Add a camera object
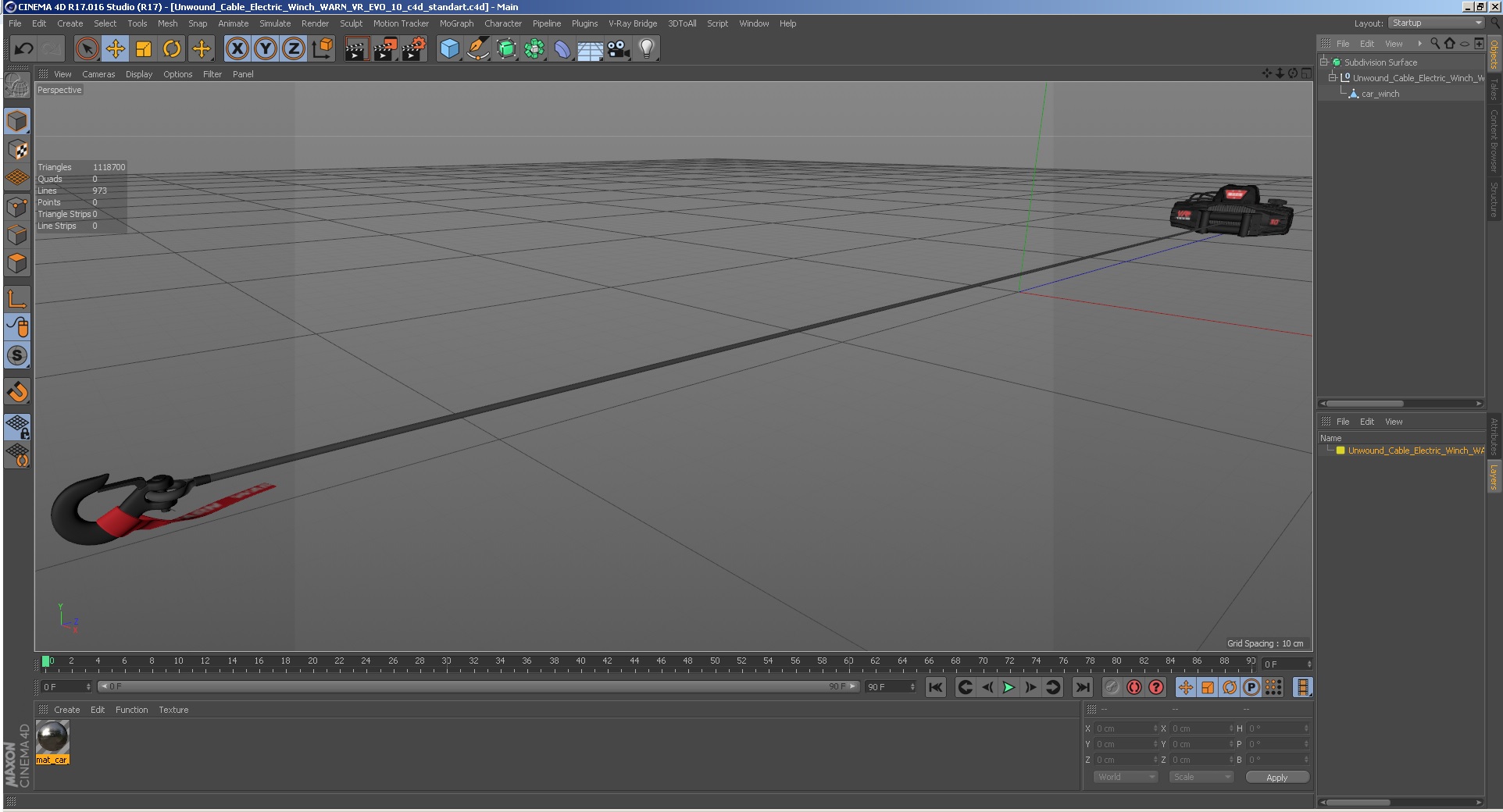 coord(619,49)
